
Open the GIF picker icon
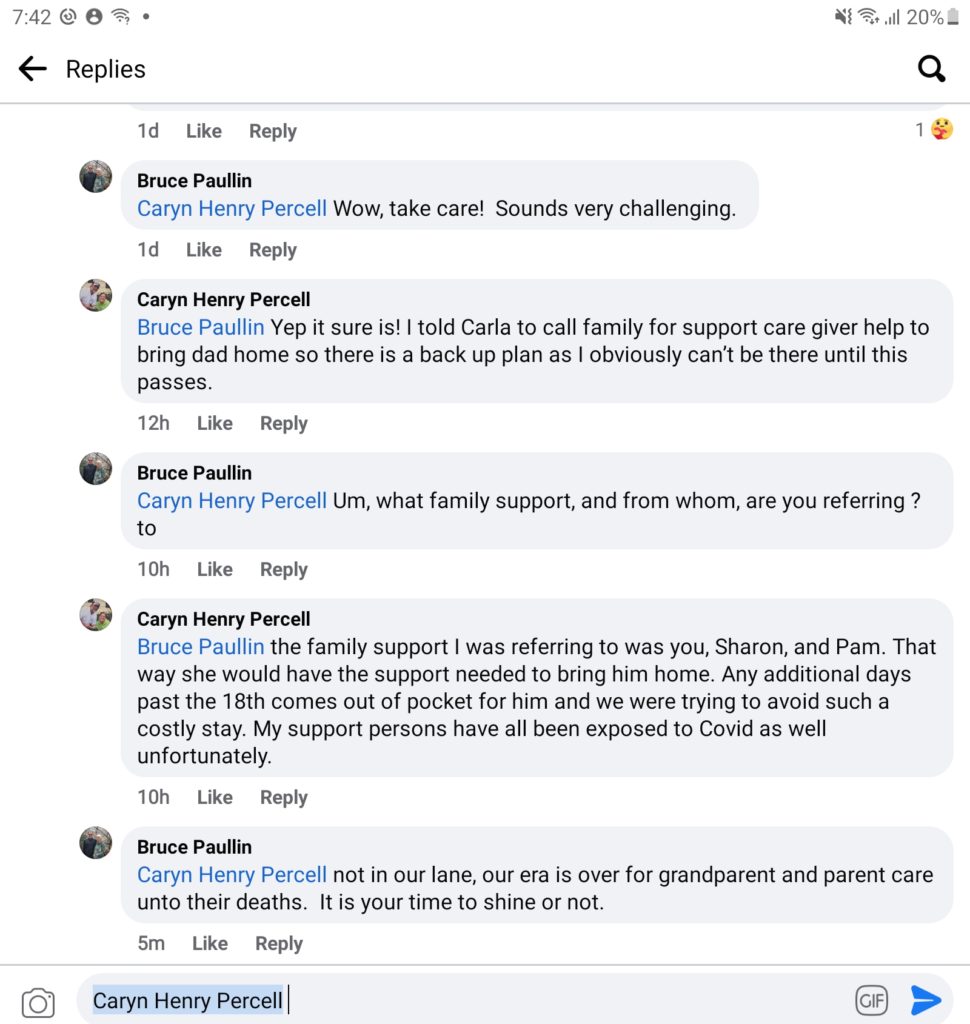(x=871, y=1000)
